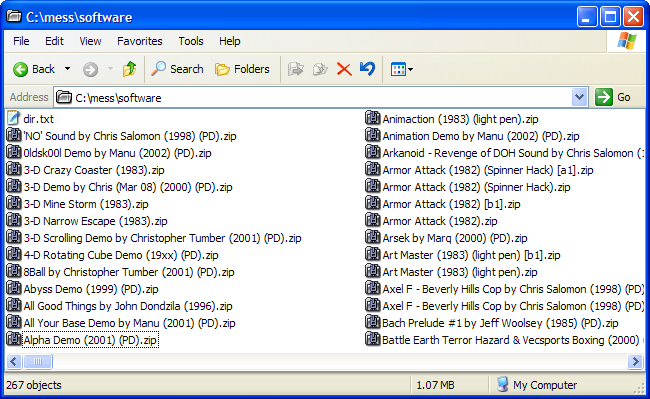Viewport: 650px width, 399px height.
Task: Click the folder icon in address bar
Action: 64,97
